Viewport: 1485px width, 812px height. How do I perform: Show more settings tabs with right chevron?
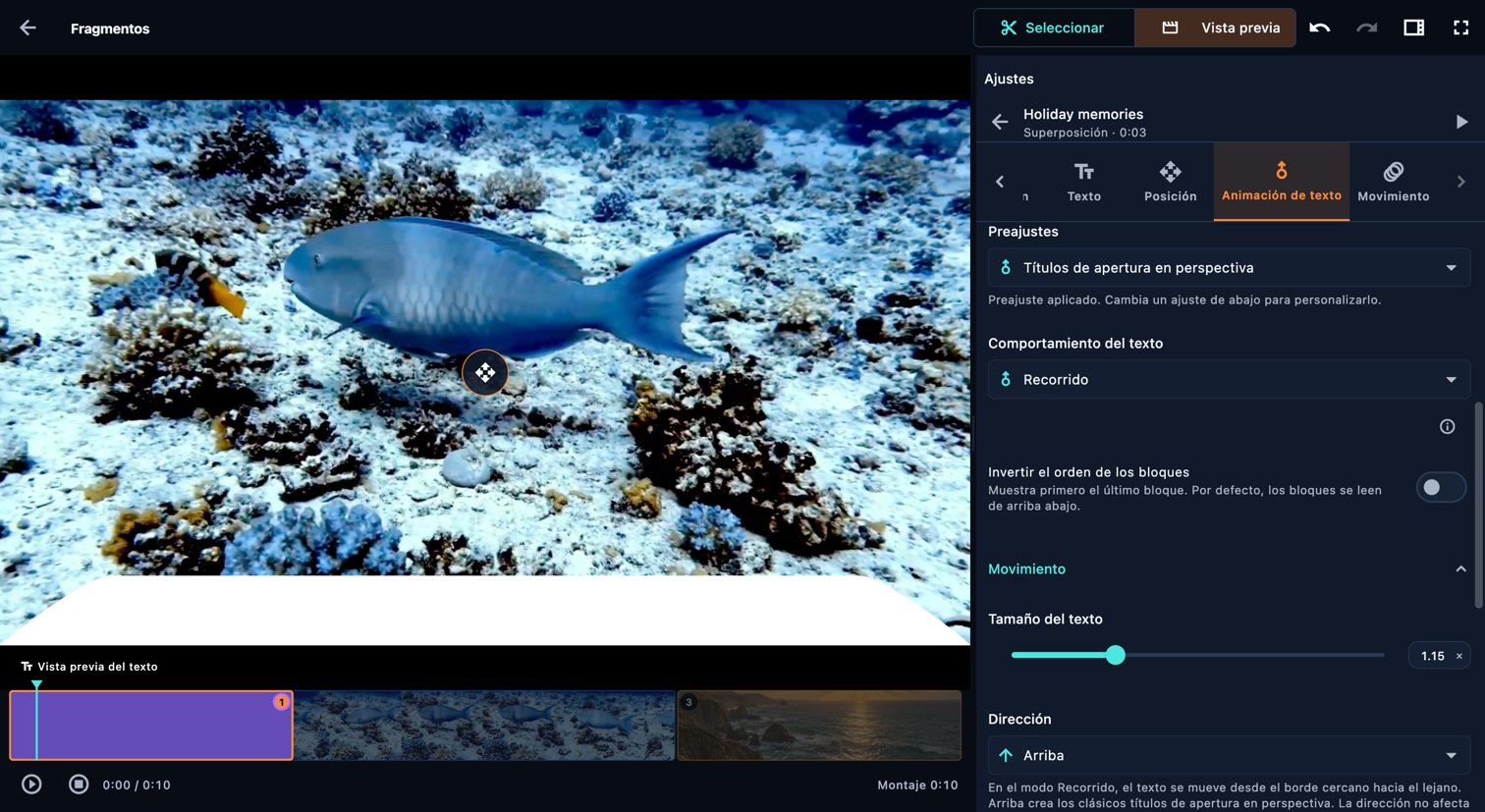(1461, 182)
